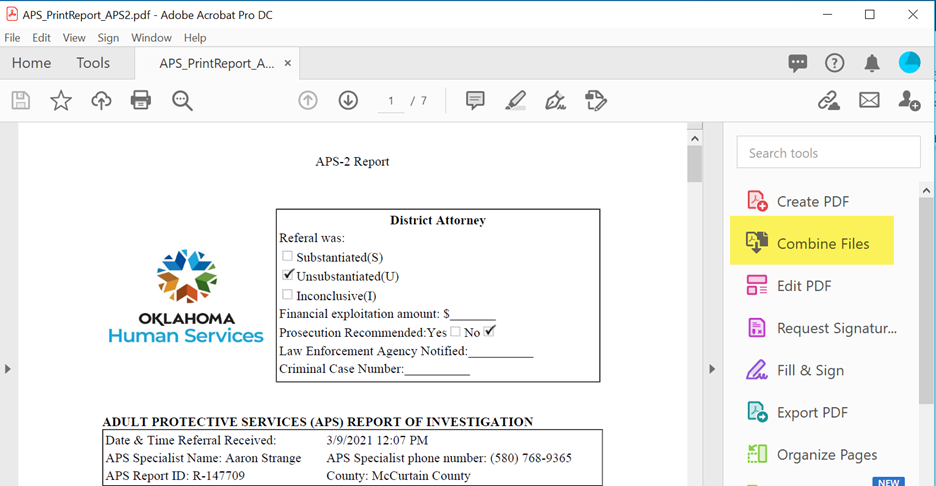
Task: Bookmark the file with the star icon
Action: 61,100
